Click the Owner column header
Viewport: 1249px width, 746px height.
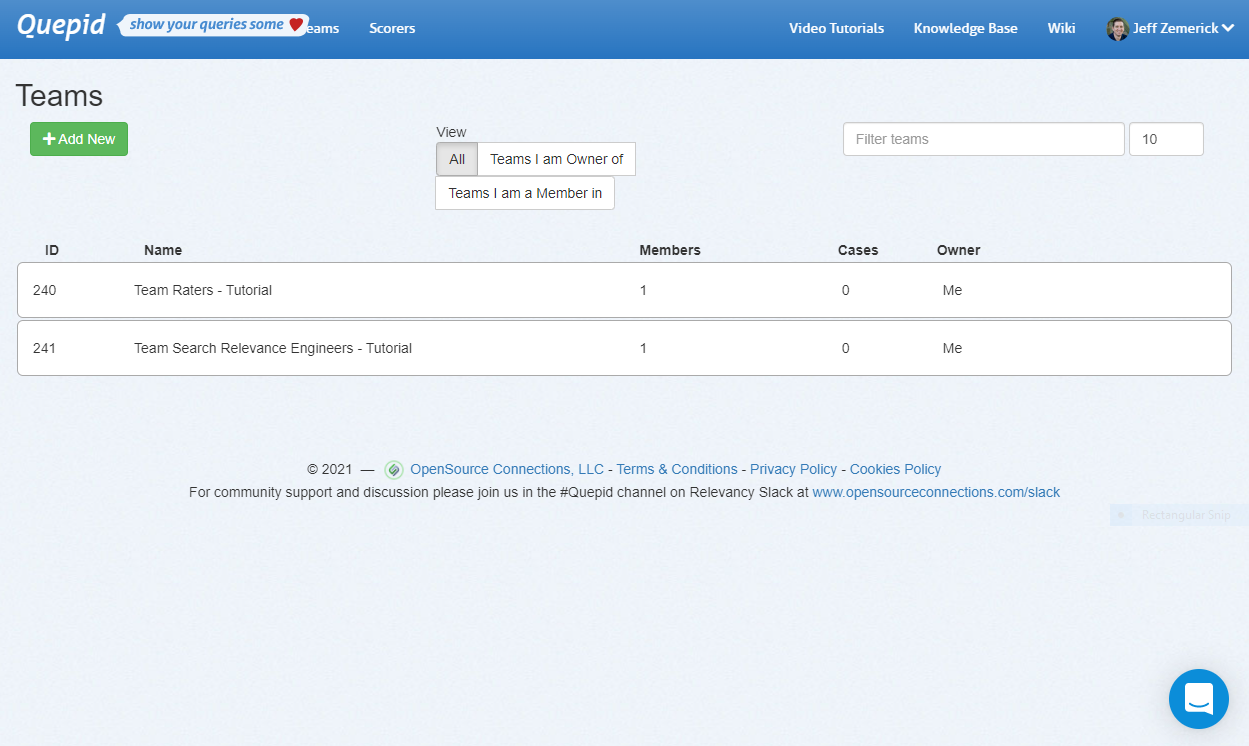pos(959,250)
